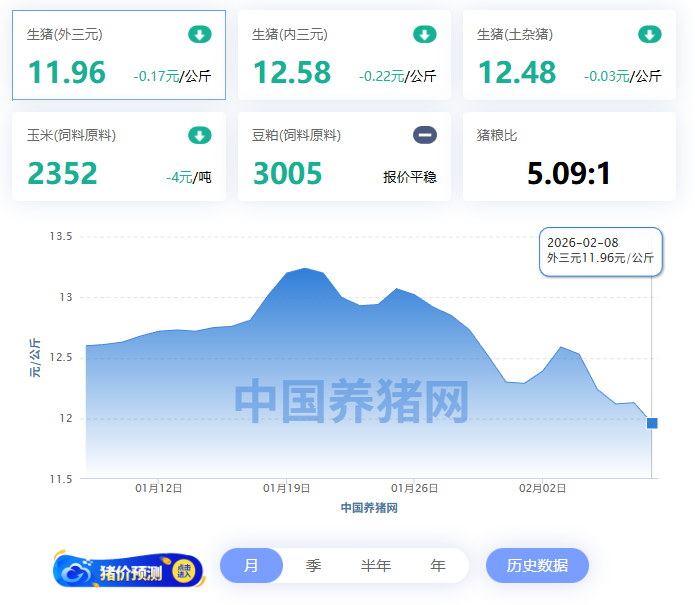Switch chart to 季 range

[x=313, y=566]
